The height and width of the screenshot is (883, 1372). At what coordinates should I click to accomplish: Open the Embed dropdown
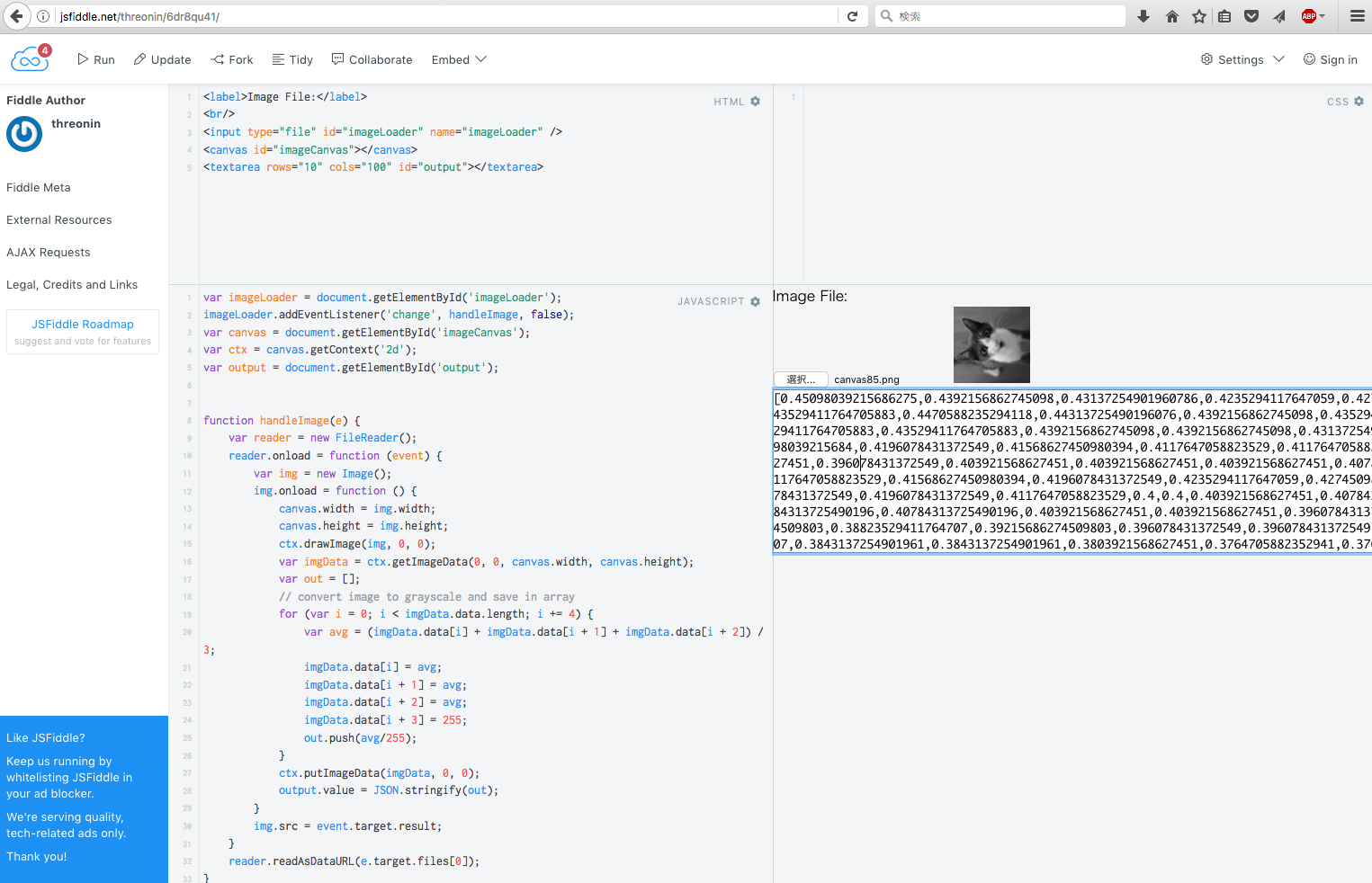coord(458,59)
